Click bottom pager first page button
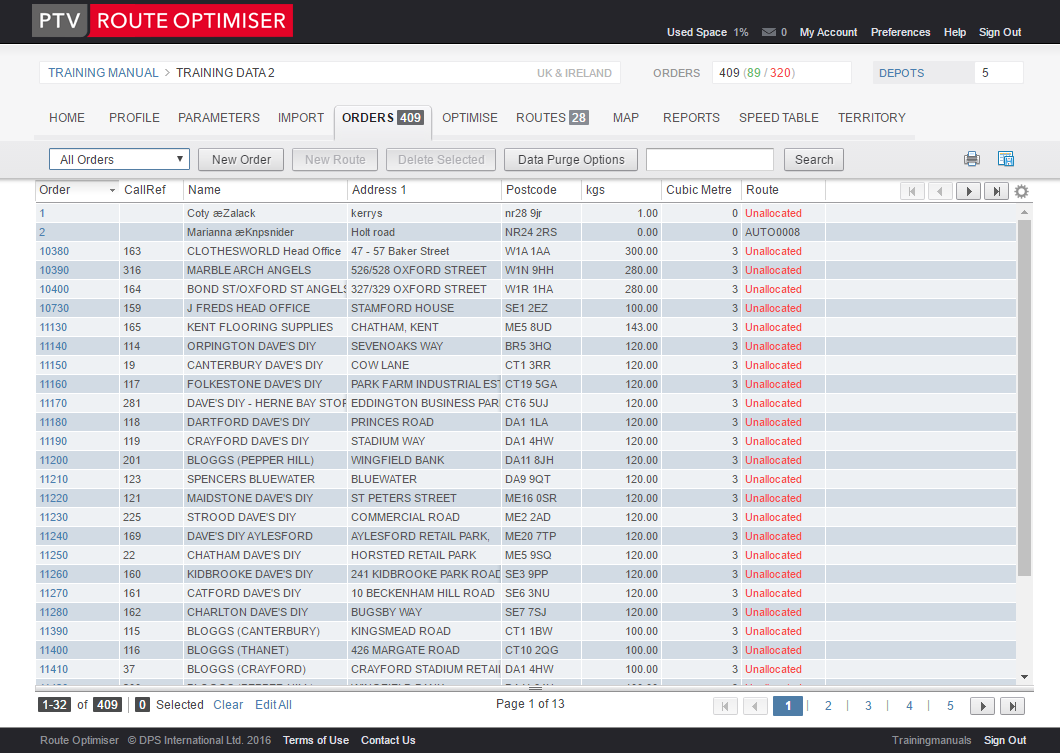This screenshot has height=753, width=1060. coord(725,706)
